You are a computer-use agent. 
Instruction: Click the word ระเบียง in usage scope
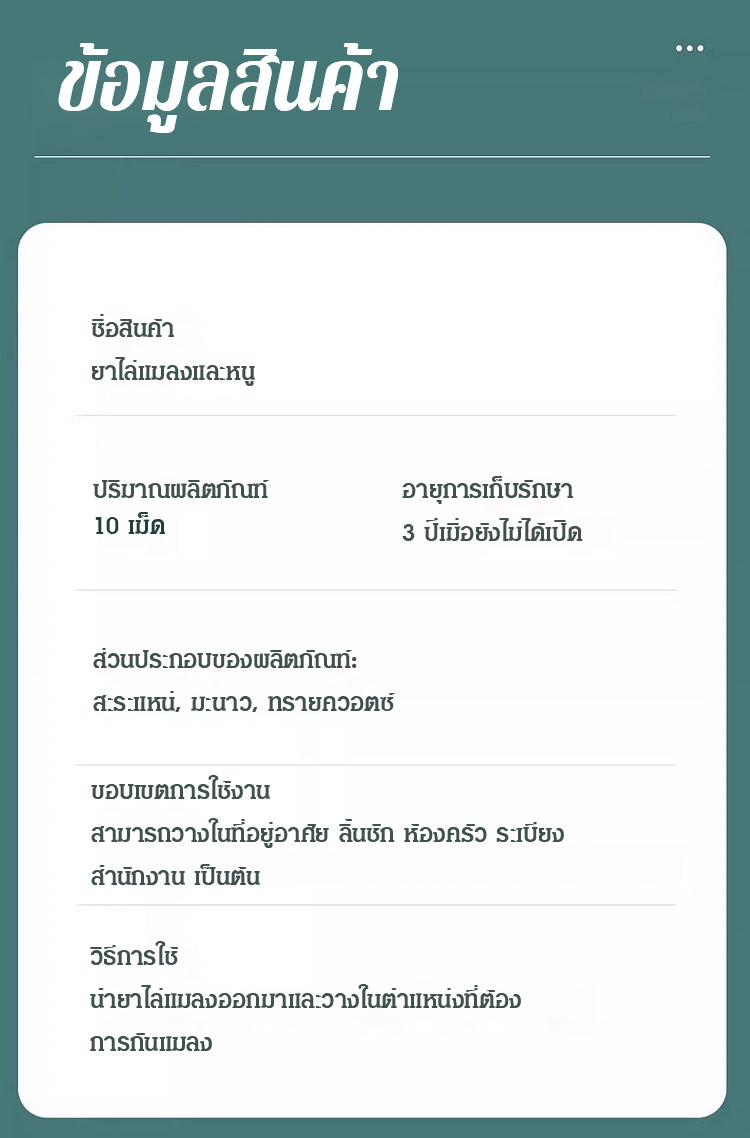[530, 833]
